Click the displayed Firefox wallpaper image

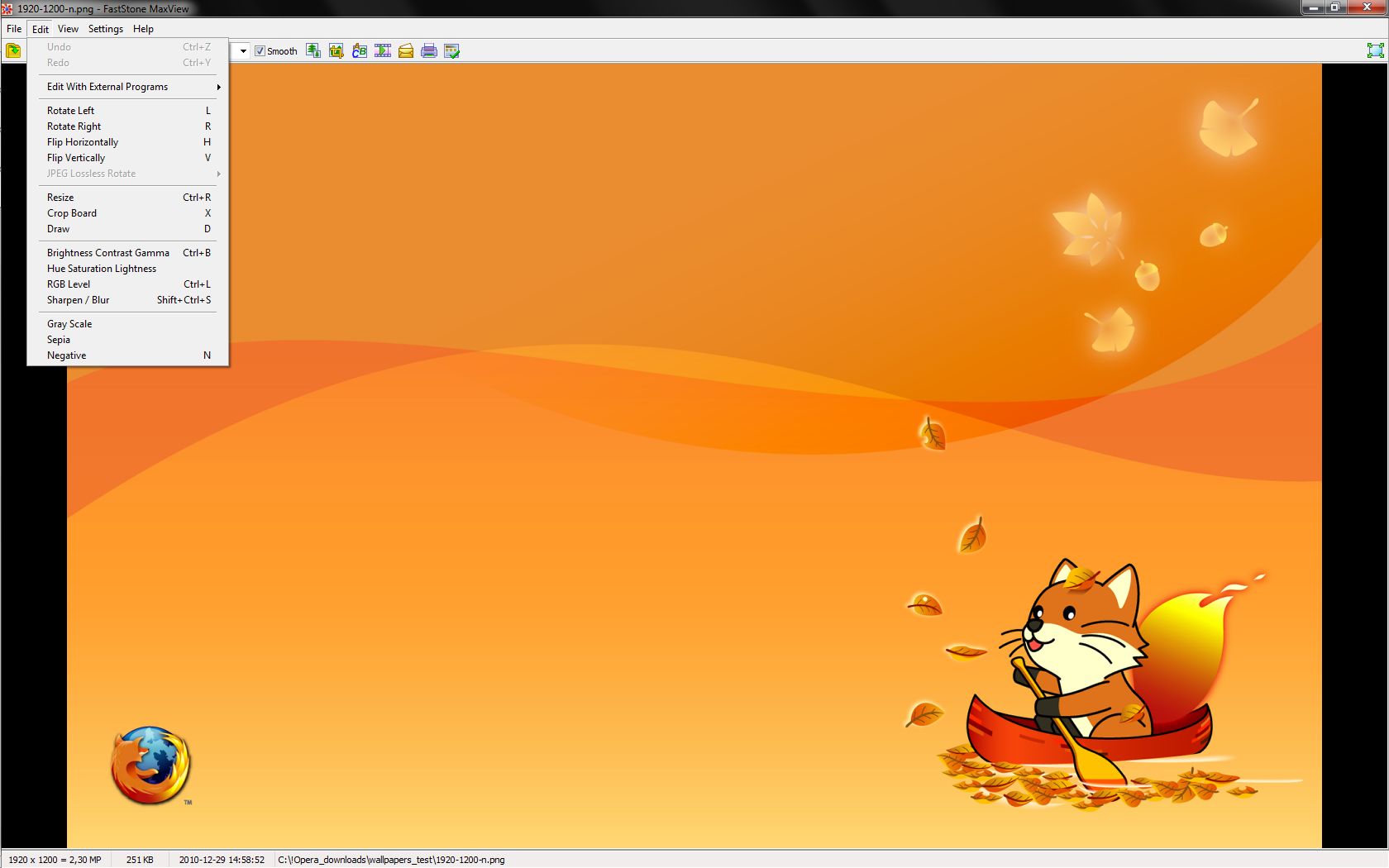point(694,455)
